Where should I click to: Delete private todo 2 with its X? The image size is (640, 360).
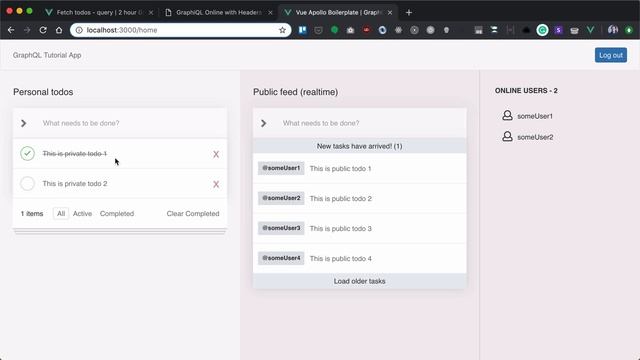point(216,184)
